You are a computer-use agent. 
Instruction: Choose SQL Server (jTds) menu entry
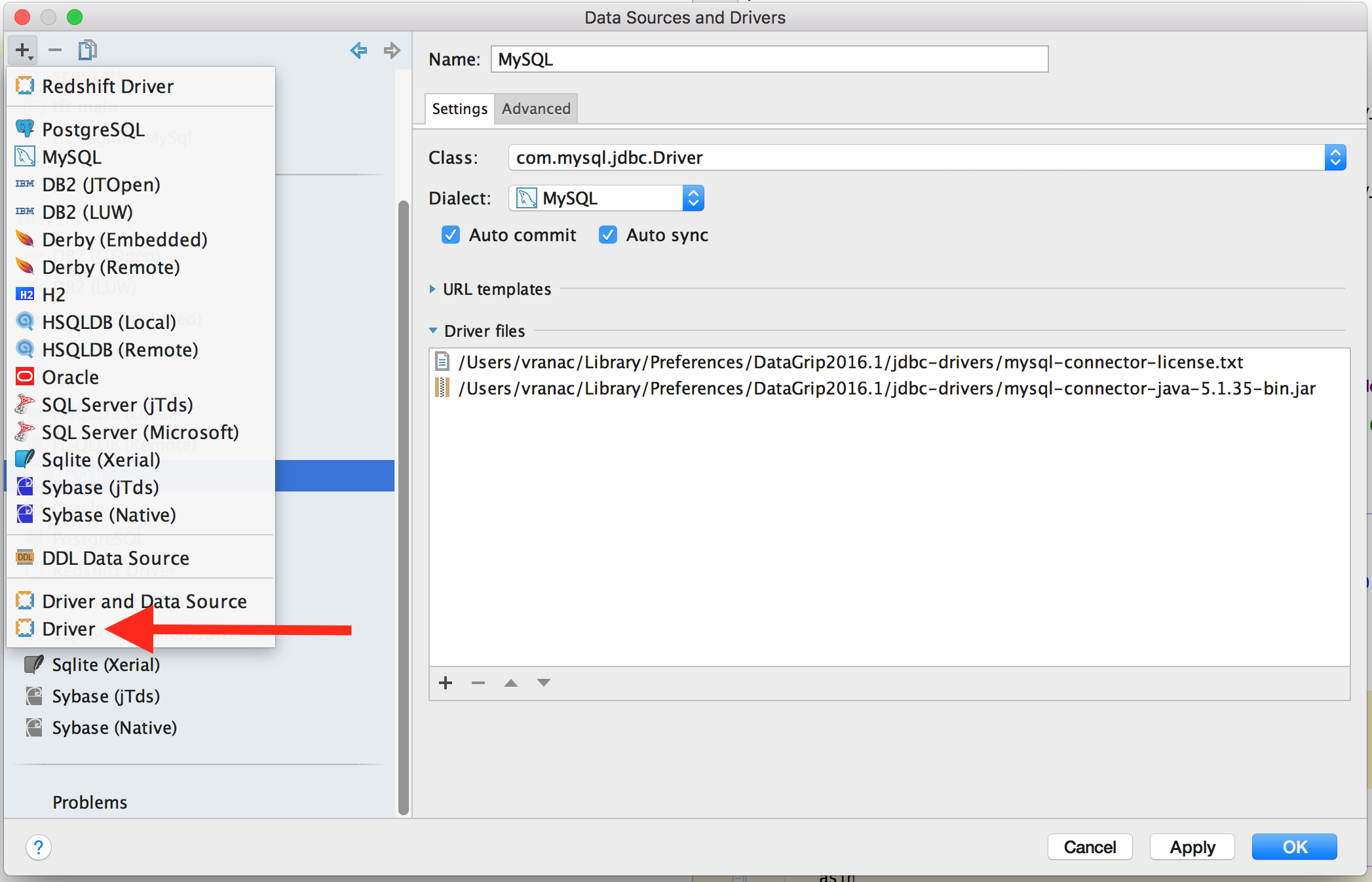141,404
